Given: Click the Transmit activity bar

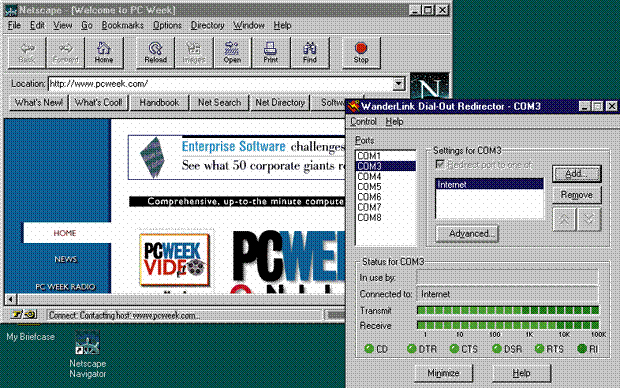Looking at the screenshot, I should 508,310.
